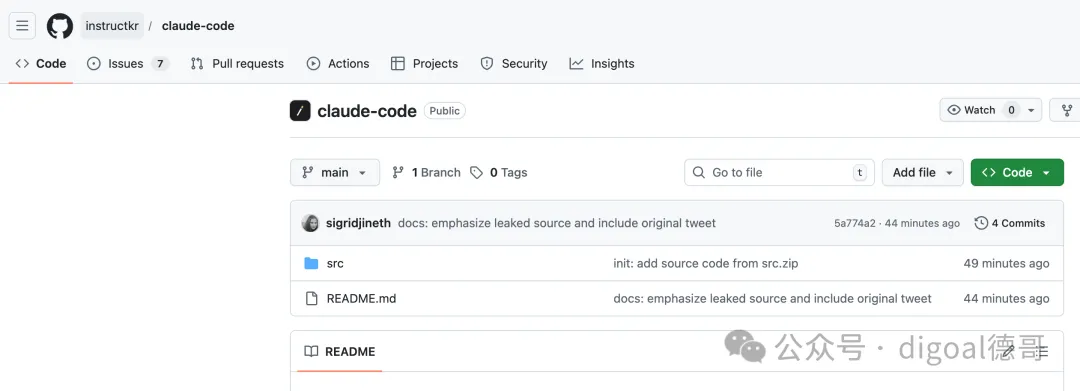Open the src folder
1080x391 pixels.
pos(335,263)
